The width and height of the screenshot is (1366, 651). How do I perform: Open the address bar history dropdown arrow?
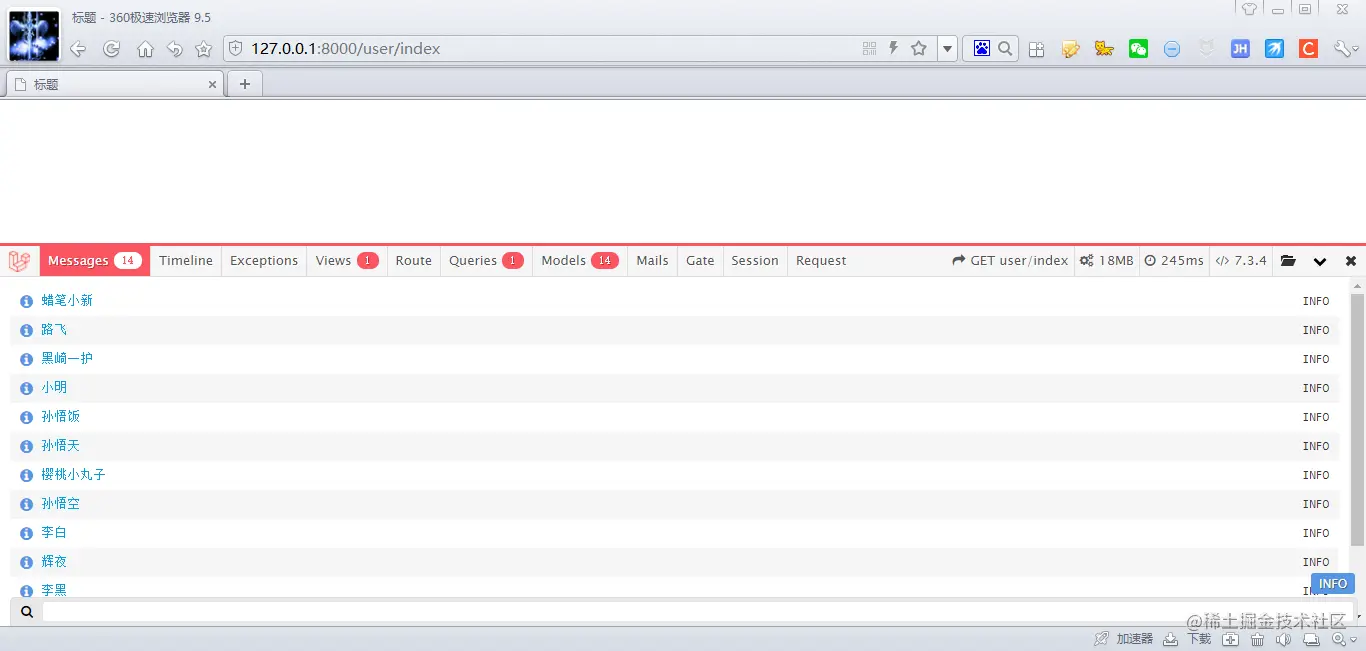pyautogui.click(x=947, y=48)
